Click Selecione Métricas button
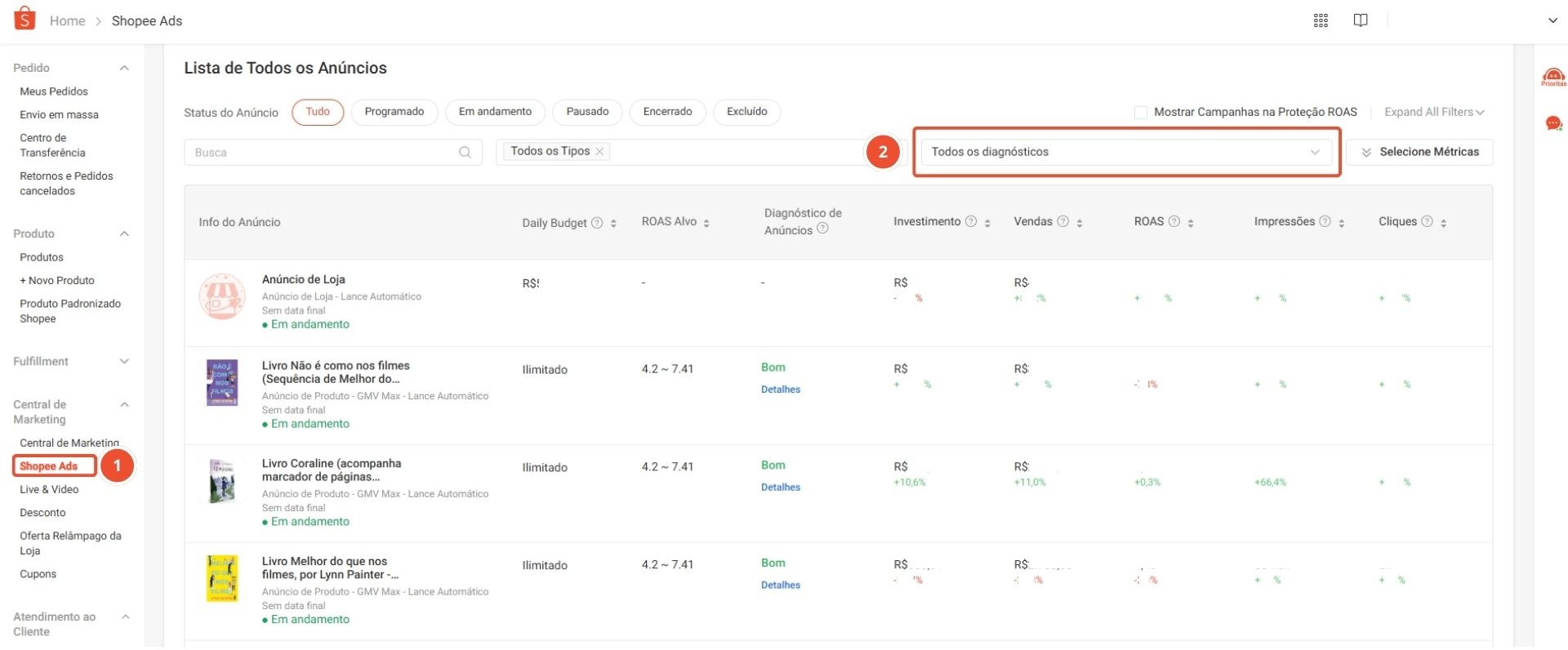This screenshot has width=1568, height=650. coord(1419,152)
